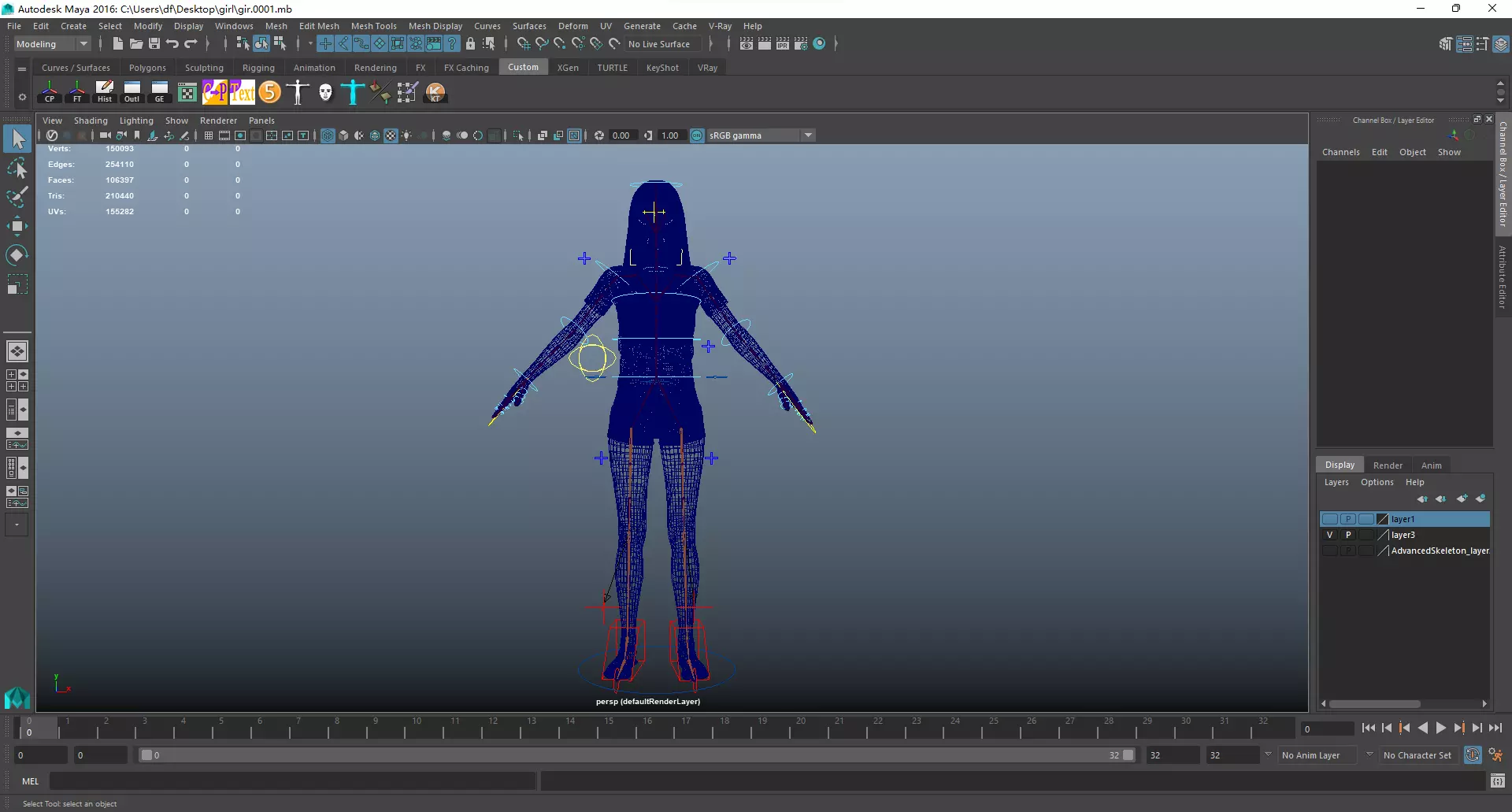Screen dimensions: 1512x812
Task: Toggle the P playback box of layer1
Action: click(1348, 519)
